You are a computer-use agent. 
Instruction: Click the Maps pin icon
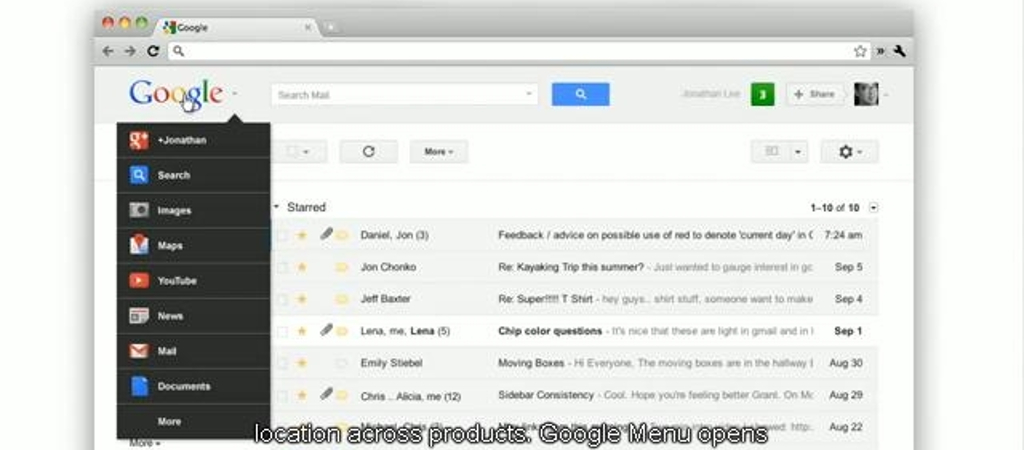139,245
